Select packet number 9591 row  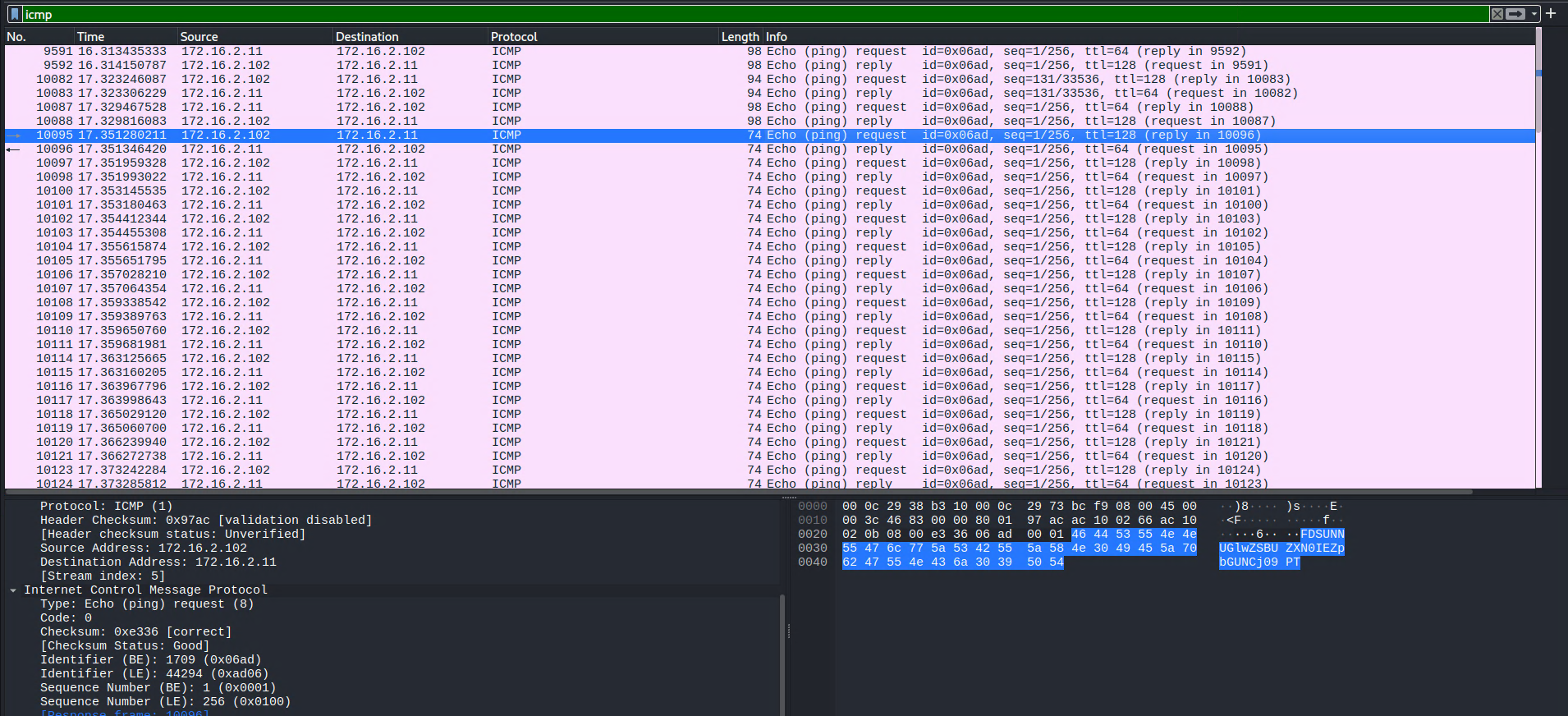tap(769, 52)
